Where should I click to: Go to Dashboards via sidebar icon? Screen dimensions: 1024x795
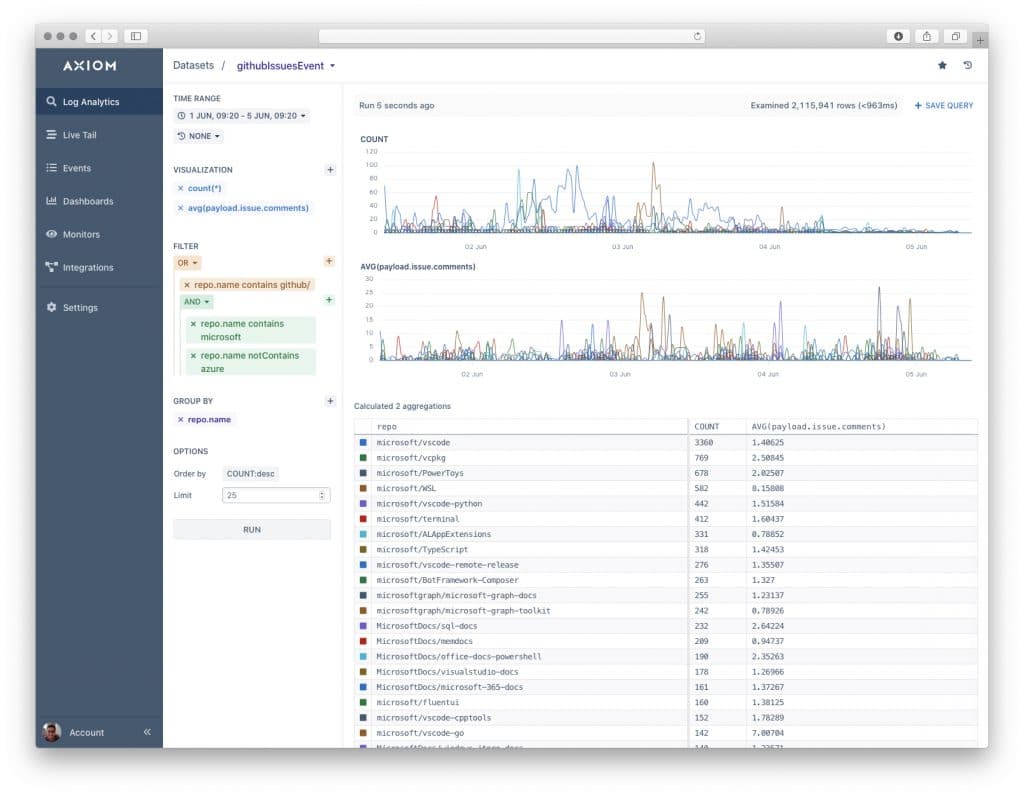pyautogui.click(x=88, y=201)
